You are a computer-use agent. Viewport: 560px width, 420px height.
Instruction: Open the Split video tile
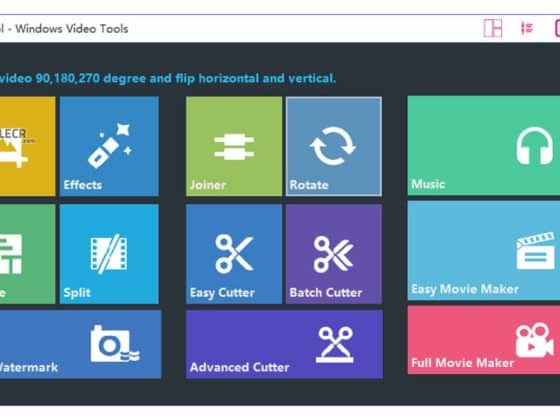click(x=109, y=254)
